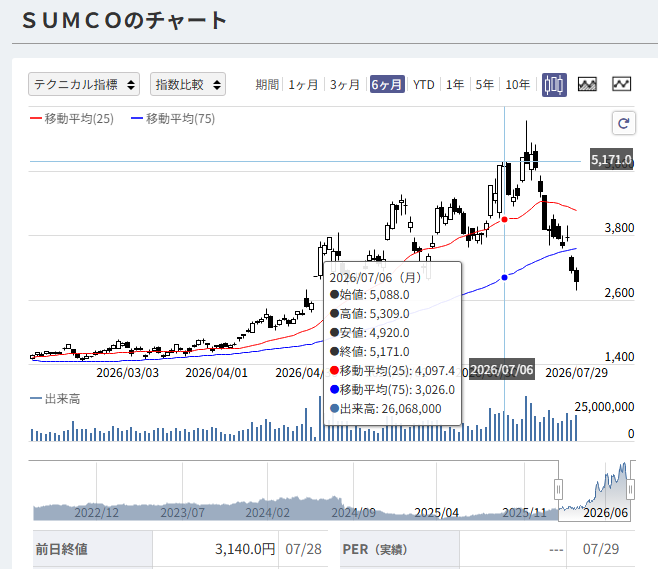Select the YTD period
Screen dimensions: 658x569
pos(423,85)
